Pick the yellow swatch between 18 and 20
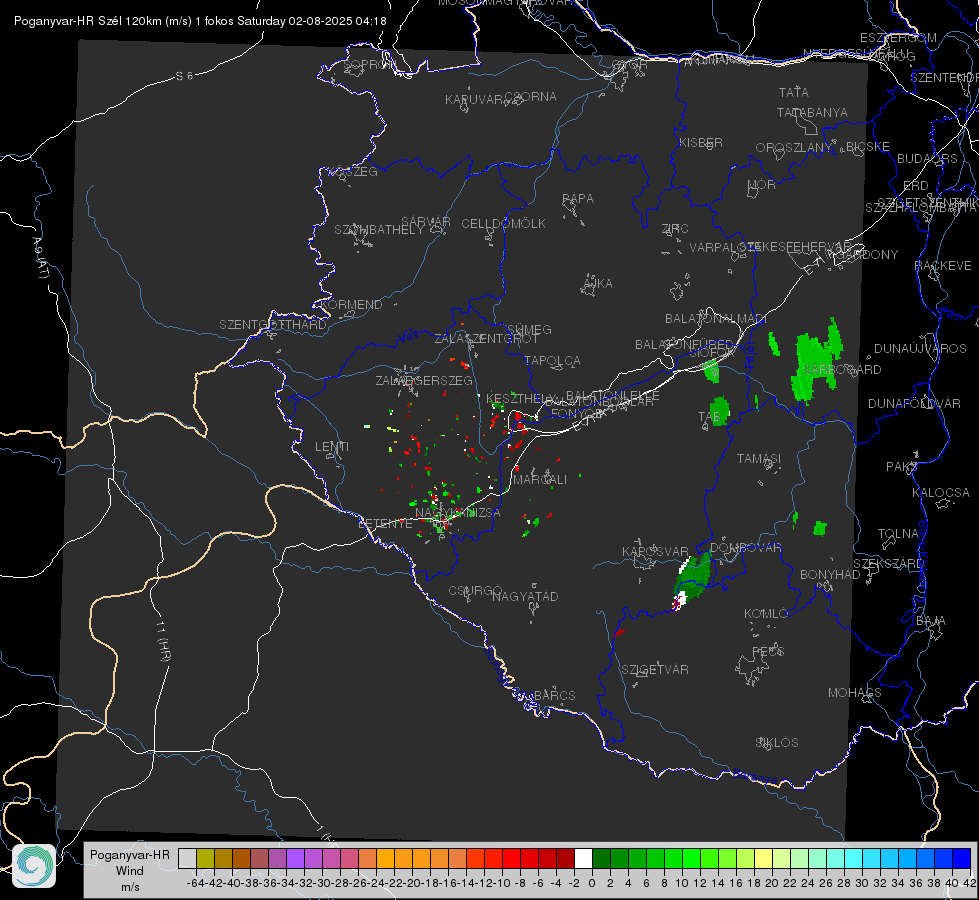This screenshot has width=979, height=900. pyautogui.click(x=764, y=858)
